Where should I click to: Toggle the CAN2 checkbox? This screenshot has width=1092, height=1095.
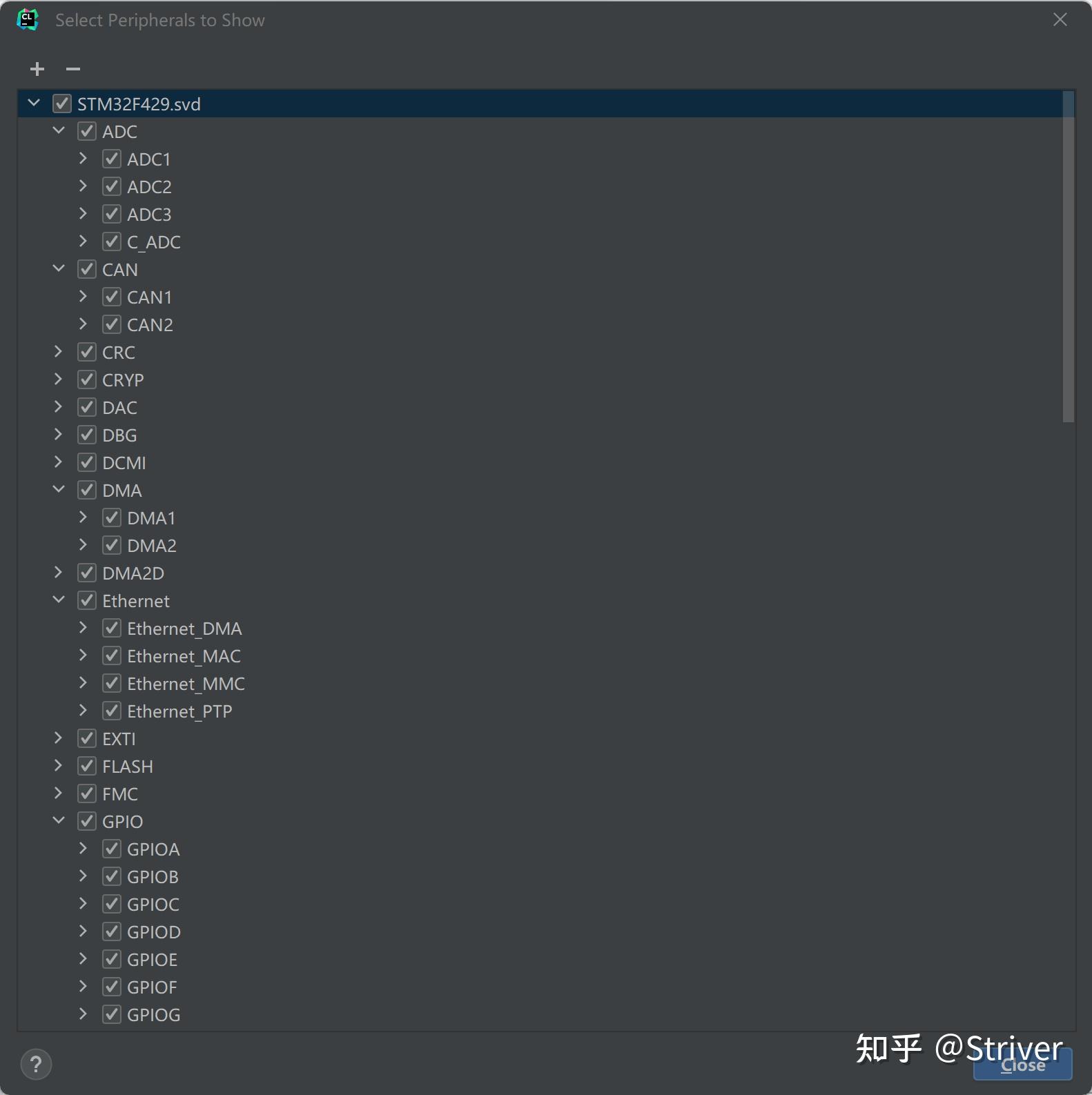(x=111, y=324)
